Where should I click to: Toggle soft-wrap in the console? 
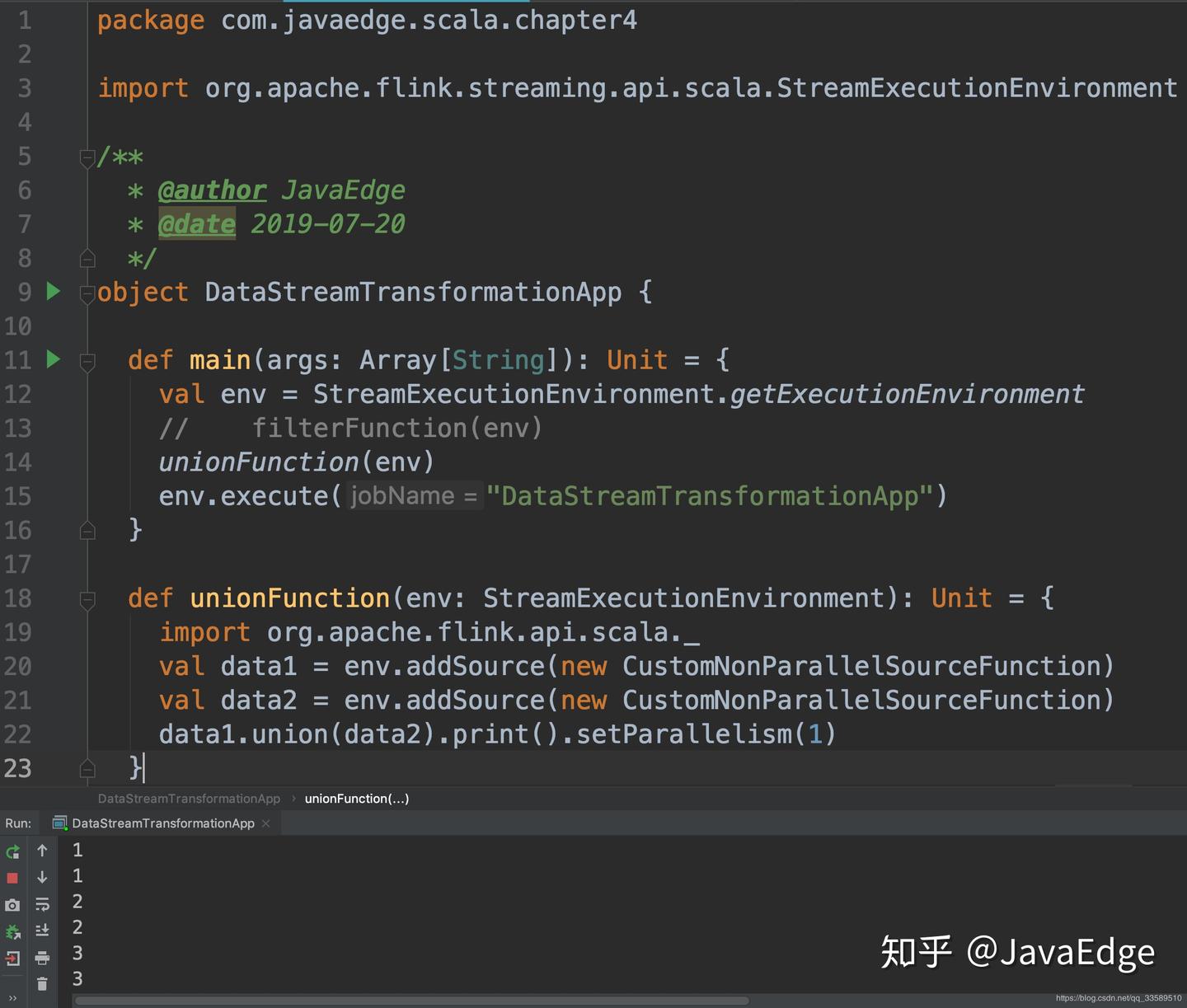42,905
